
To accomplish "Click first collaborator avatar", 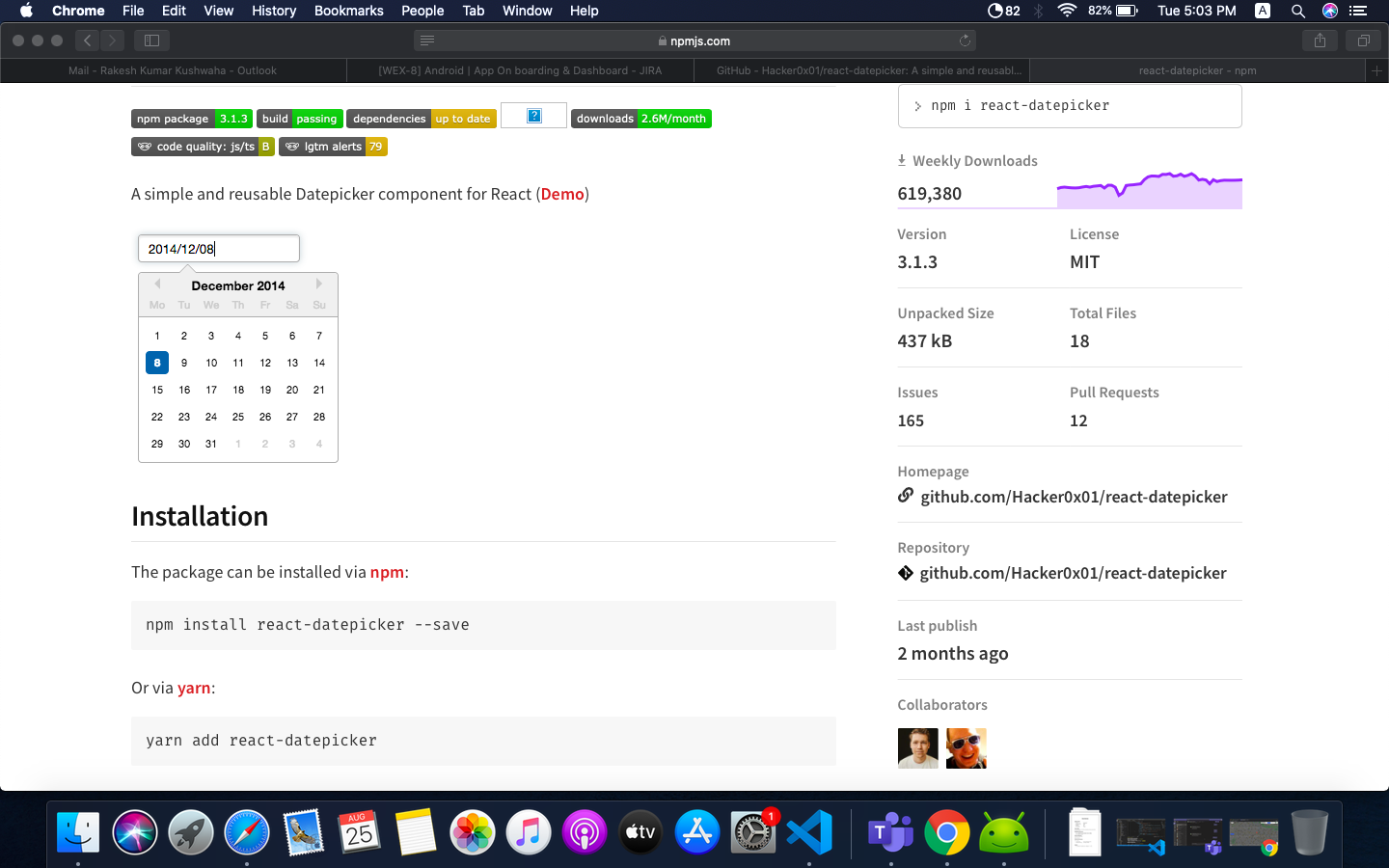I will [x=918, y=748].
